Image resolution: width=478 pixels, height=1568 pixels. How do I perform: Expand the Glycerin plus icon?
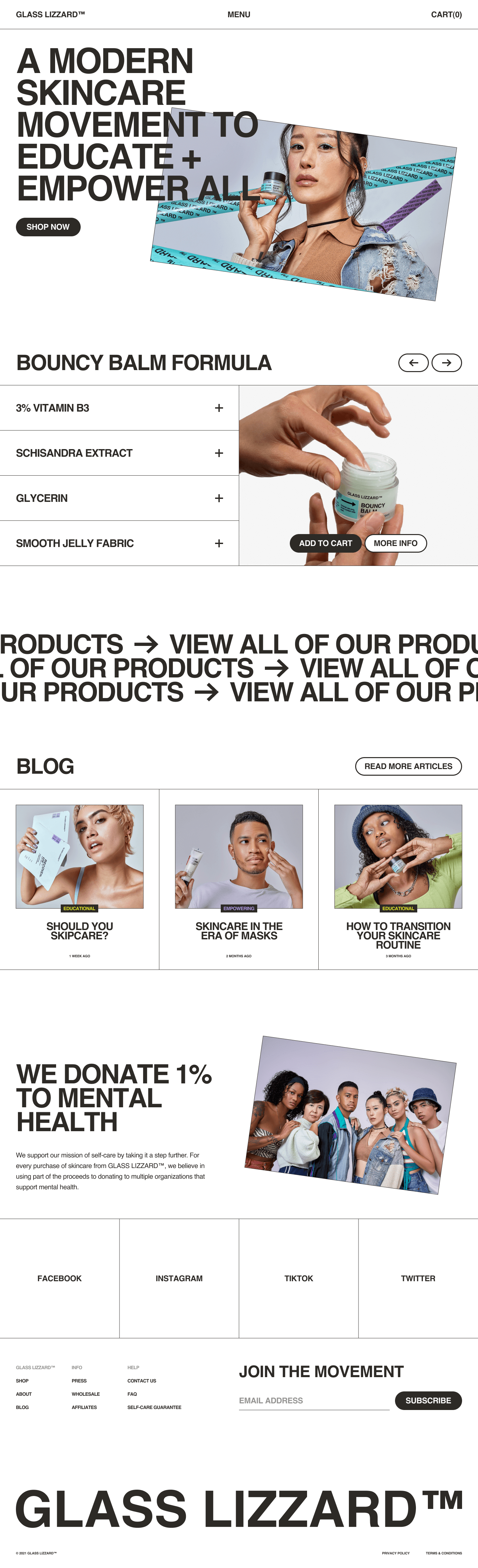coord(219,498)
